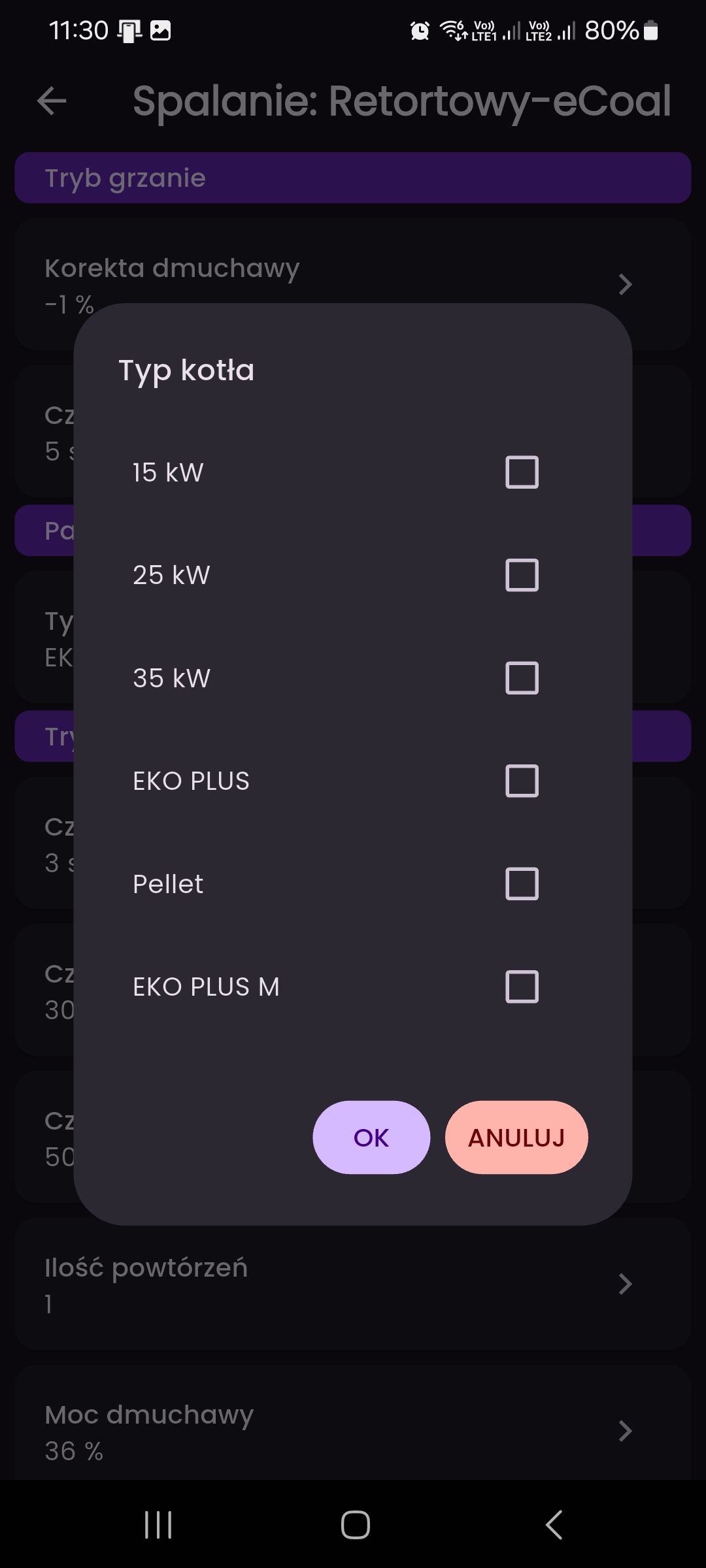This screenshot has height=1568, width=706.
Task: Tick the EKO PLUS checkbox
Action: tap(522, 781)
